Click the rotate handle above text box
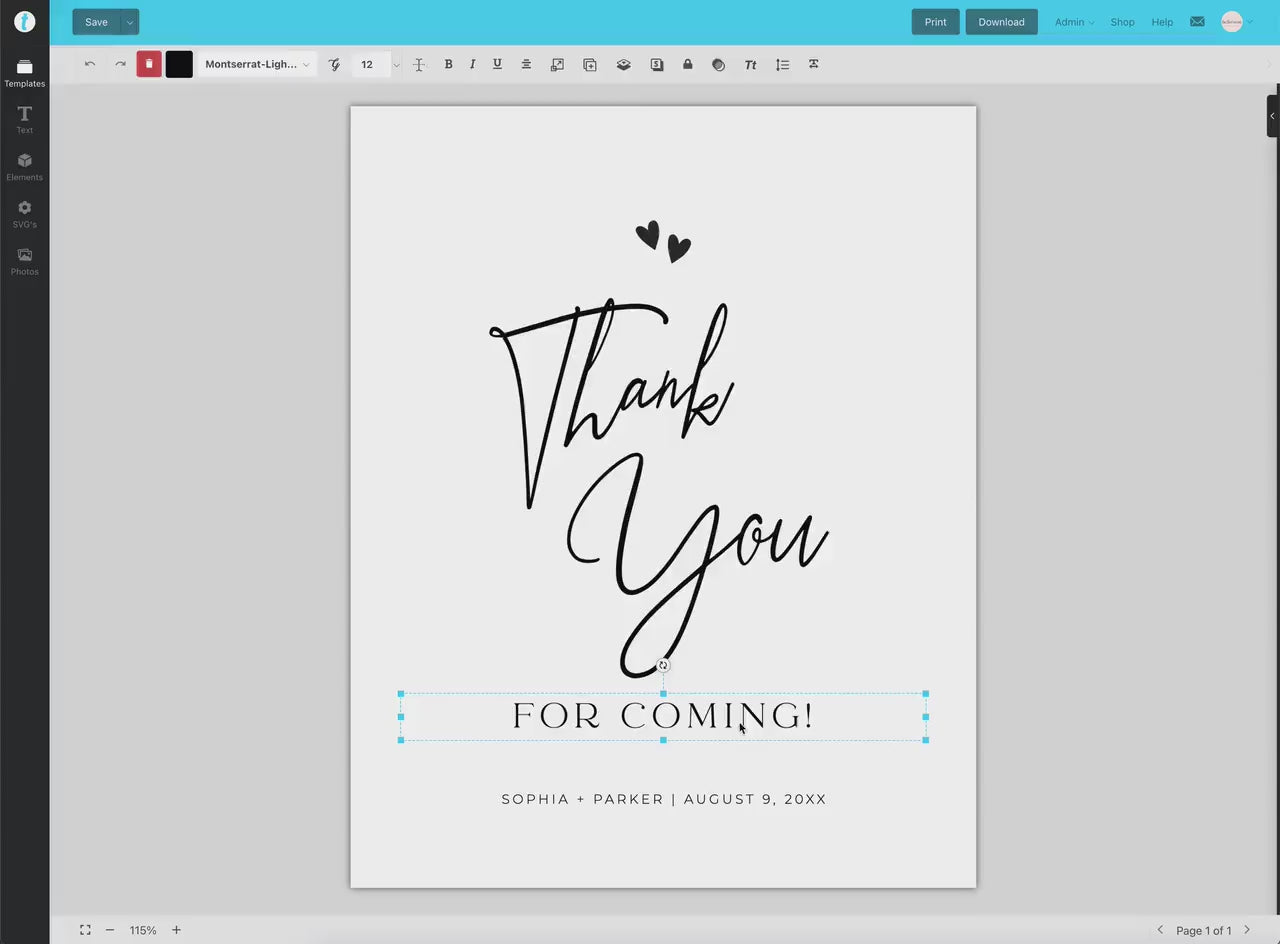1280x944 pixels. click(663, 665)
